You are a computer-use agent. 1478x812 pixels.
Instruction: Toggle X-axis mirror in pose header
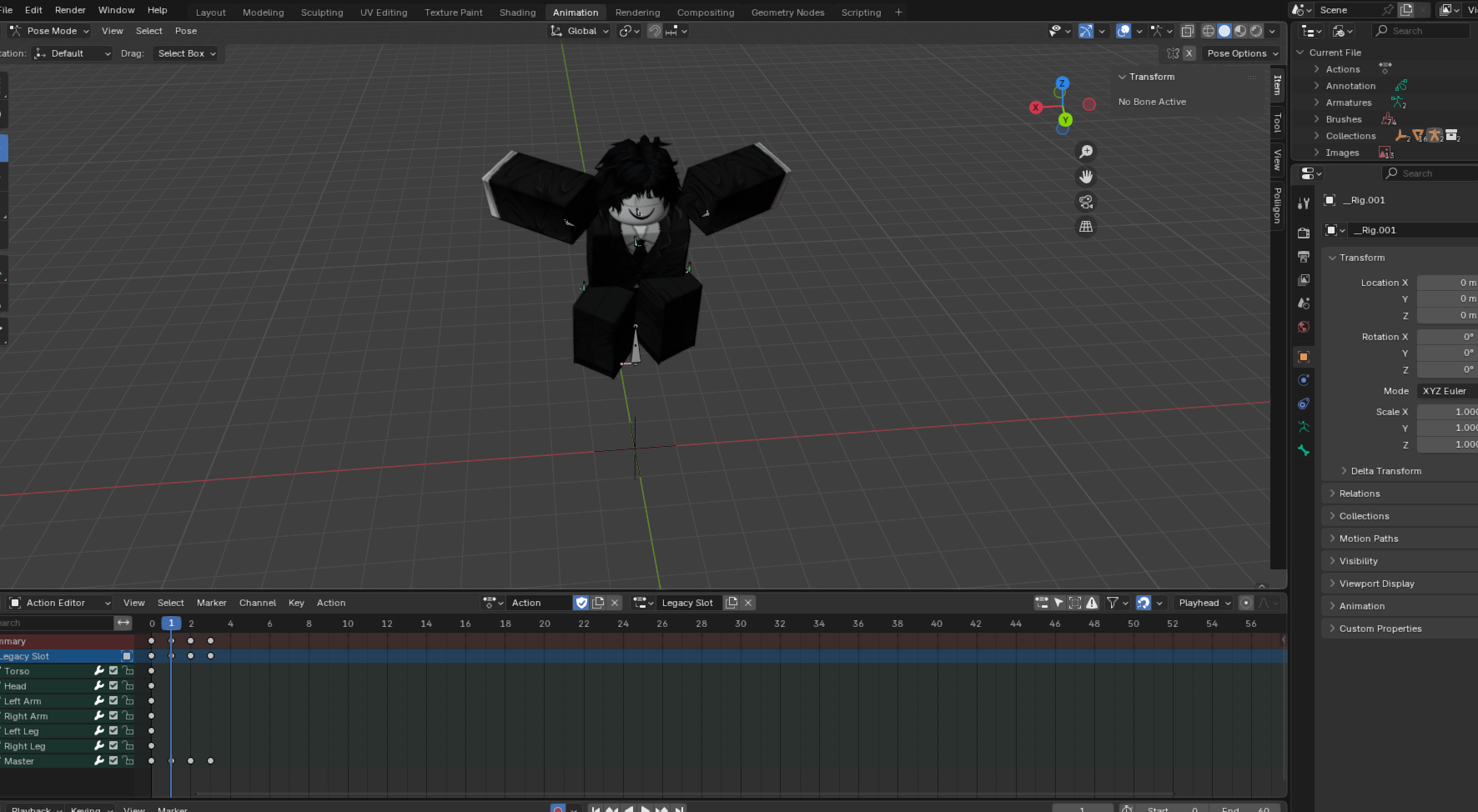[x=1189, y=53]
